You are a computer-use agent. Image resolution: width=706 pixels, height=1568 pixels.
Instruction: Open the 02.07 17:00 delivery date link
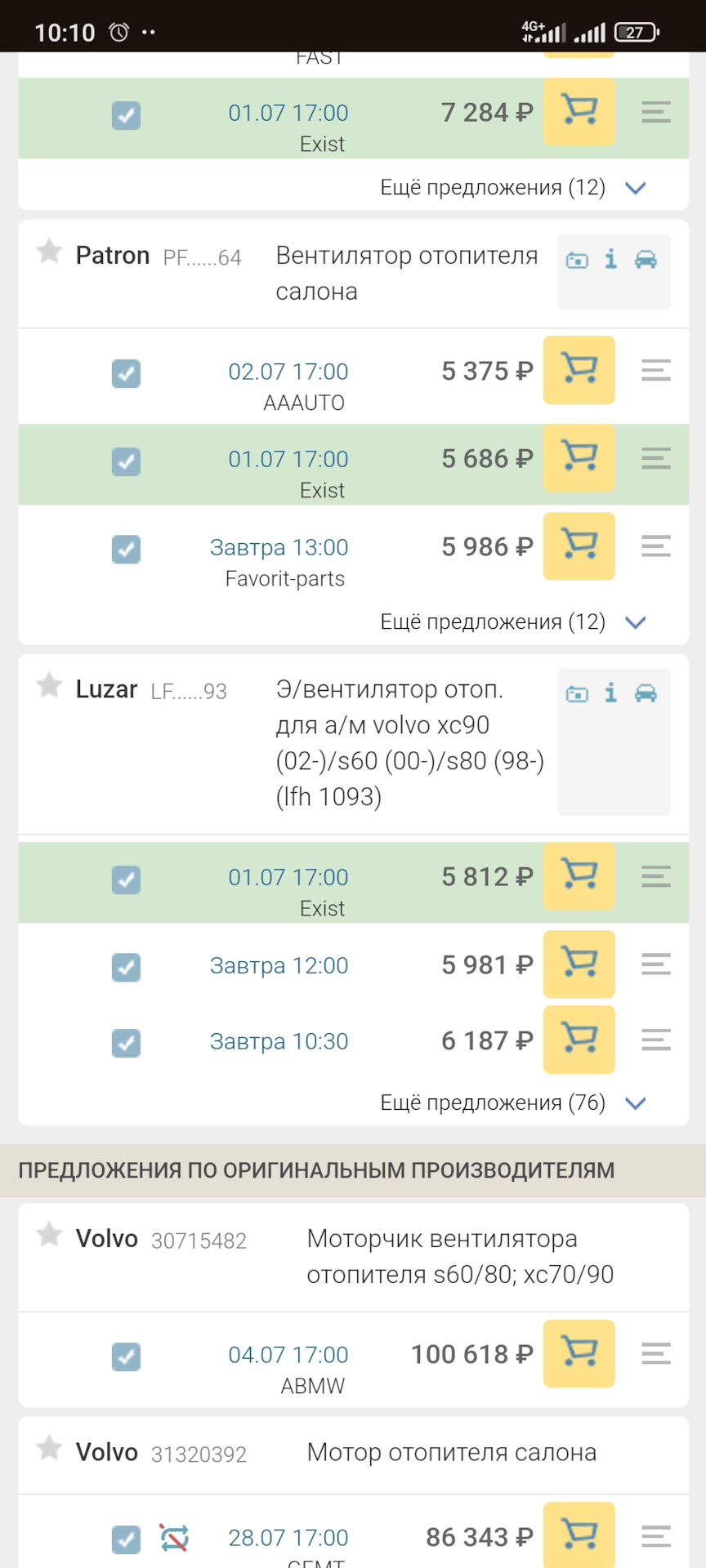(x=288, y=372)
